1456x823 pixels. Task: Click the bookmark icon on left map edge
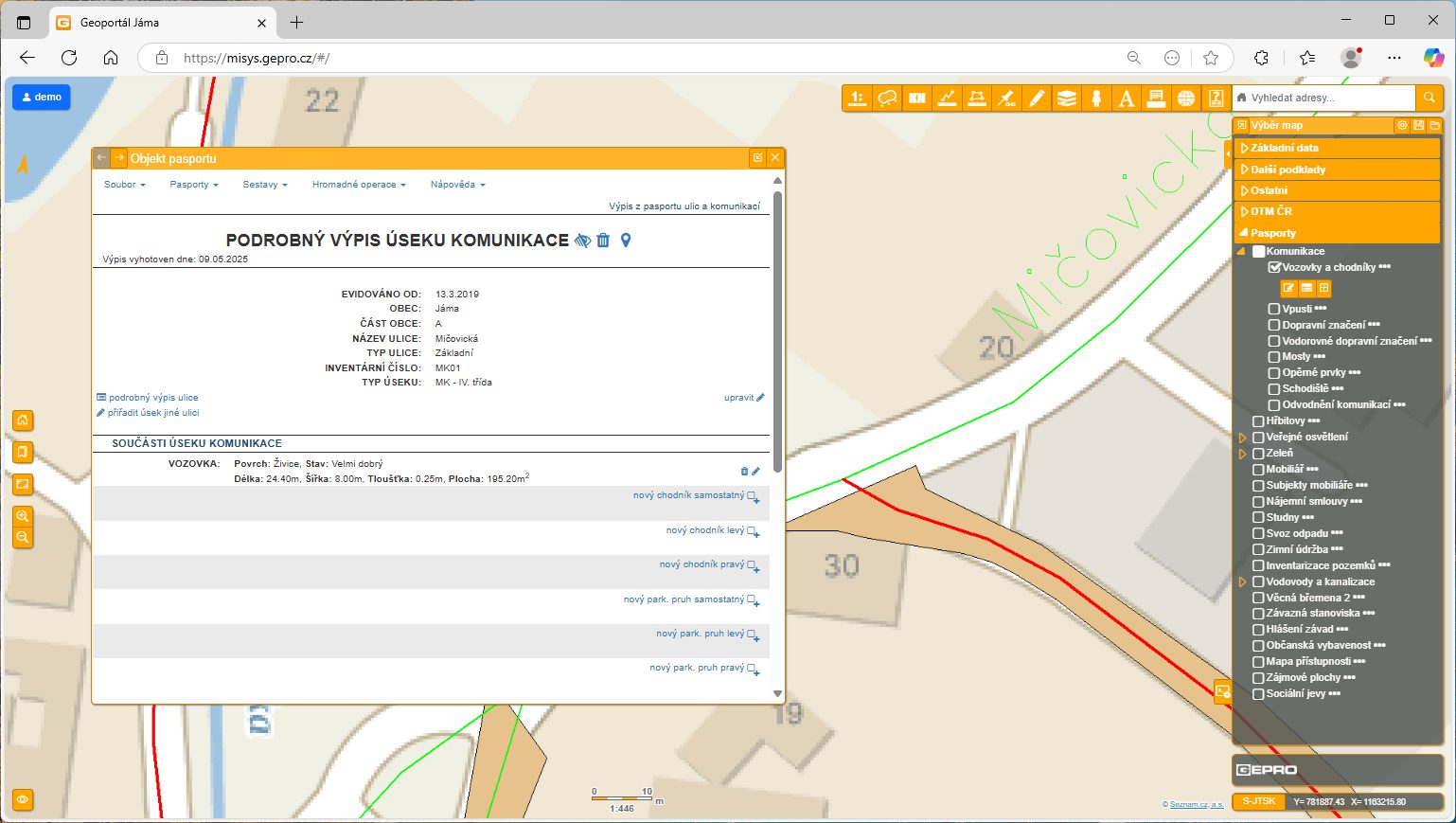click(23, 452)
